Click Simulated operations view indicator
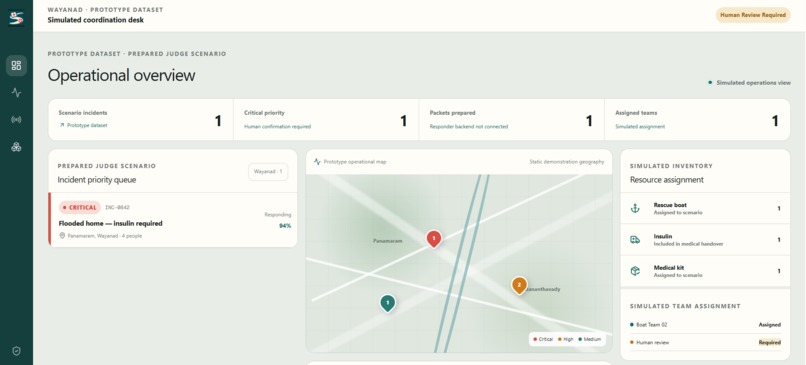 (749, 82)
